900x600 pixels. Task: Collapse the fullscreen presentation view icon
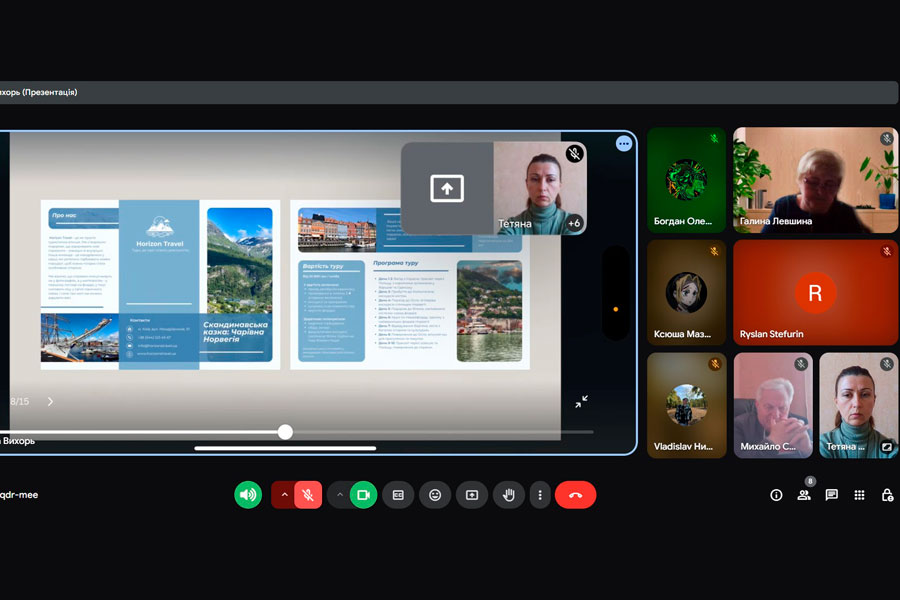581,401
